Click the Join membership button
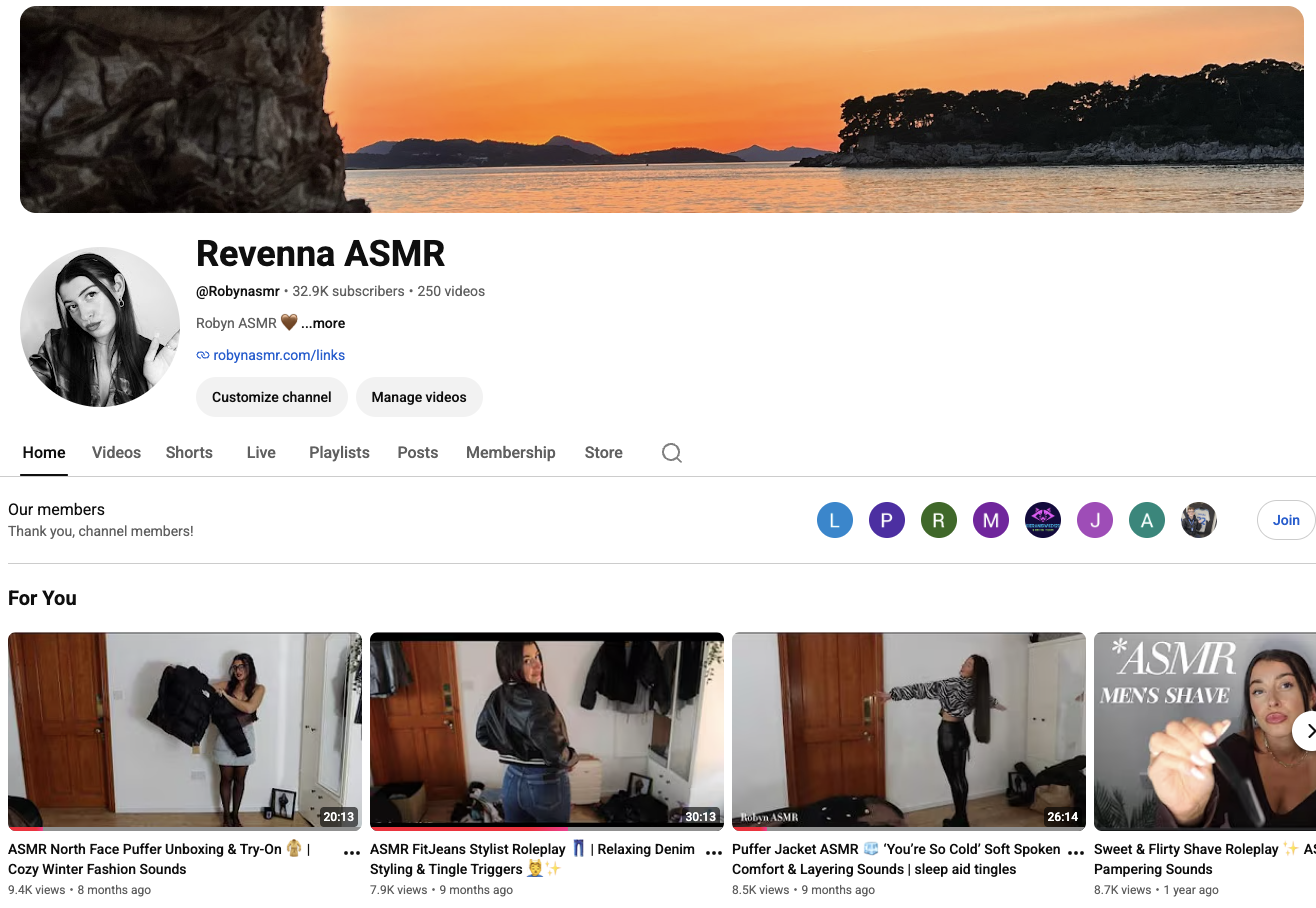This screenshot has height=908, width=1316. click(x=1286, y=520)
